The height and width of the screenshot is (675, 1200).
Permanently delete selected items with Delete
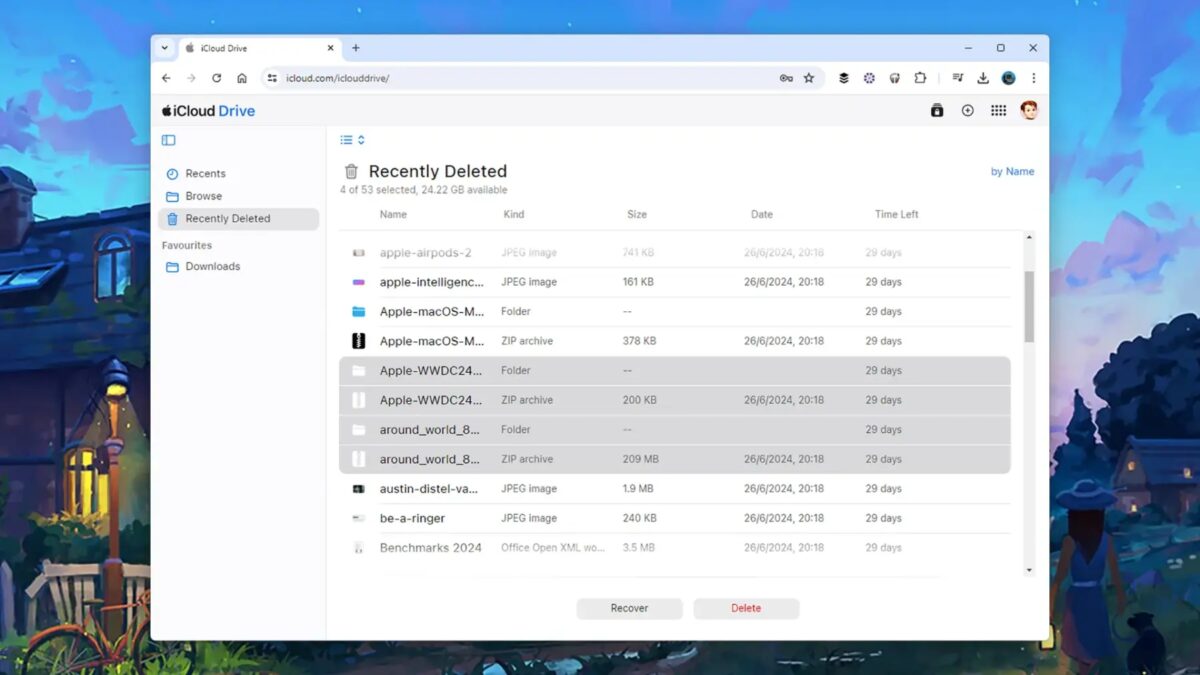746,608
